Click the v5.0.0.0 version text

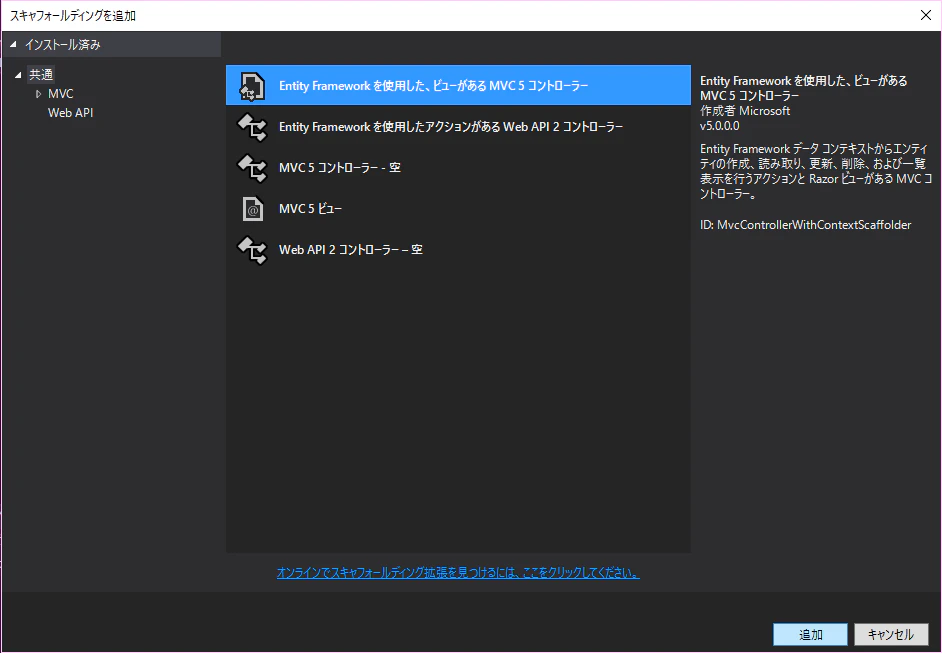pyautogui.click(x=720, y=126)
